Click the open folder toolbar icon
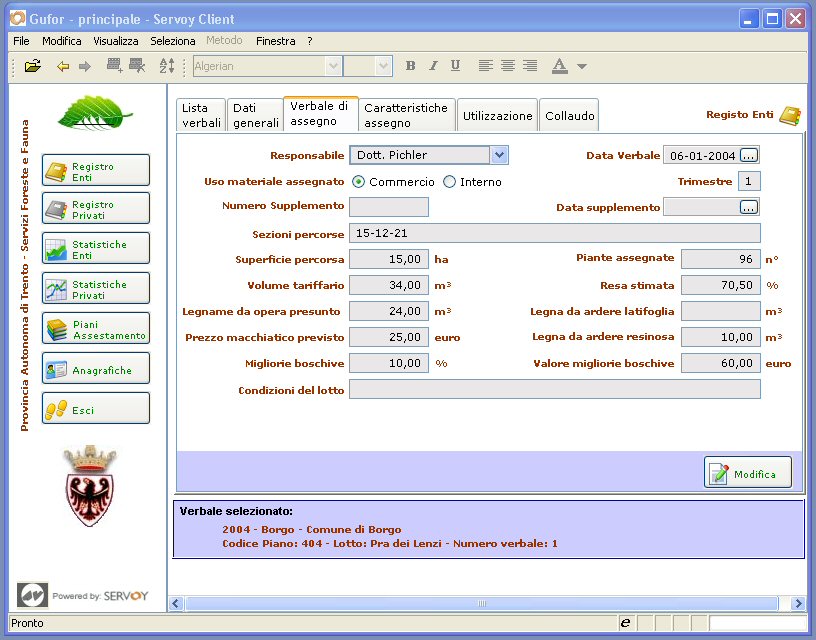 [32, 66]
